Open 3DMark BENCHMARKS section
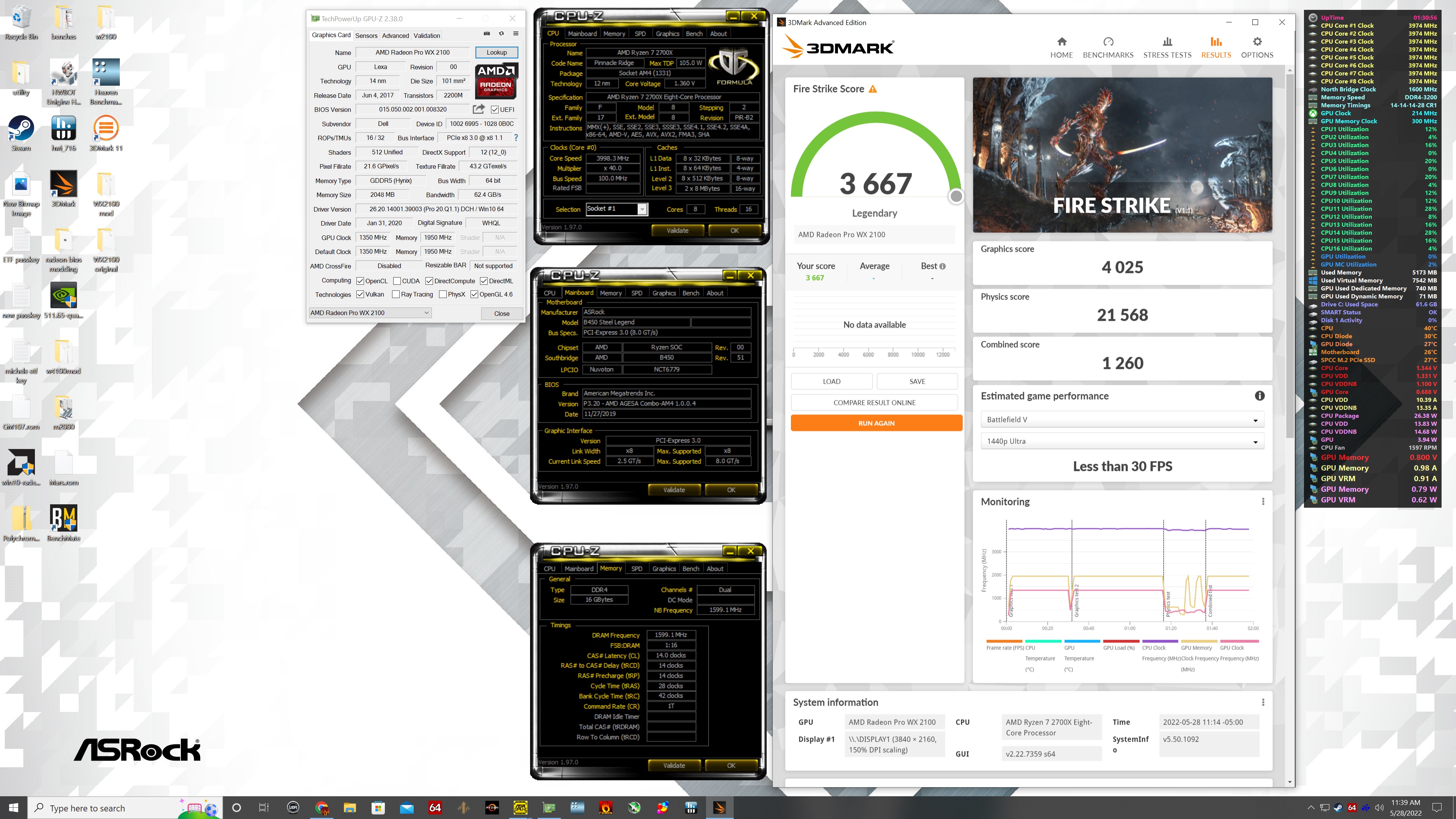 pyautogui.click(x=1108, y=47)
